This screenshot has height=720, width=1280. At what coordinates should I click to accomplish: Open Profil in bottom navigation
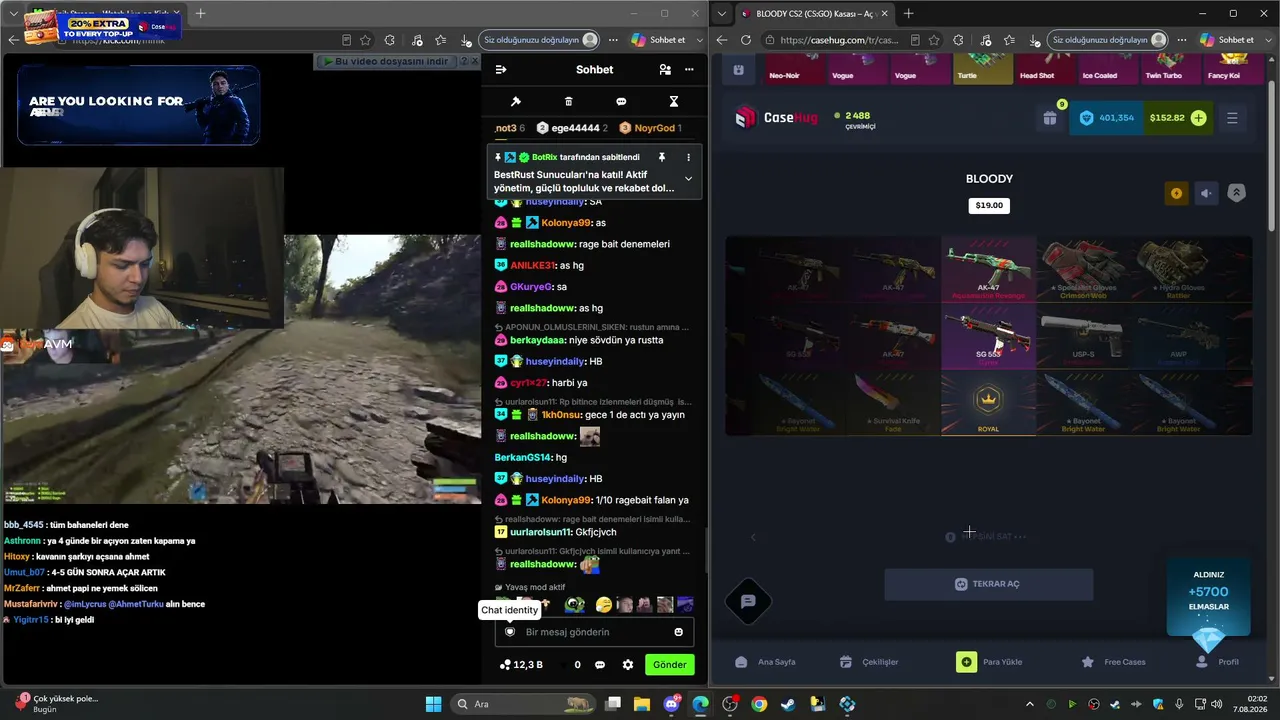[1218, 662]
